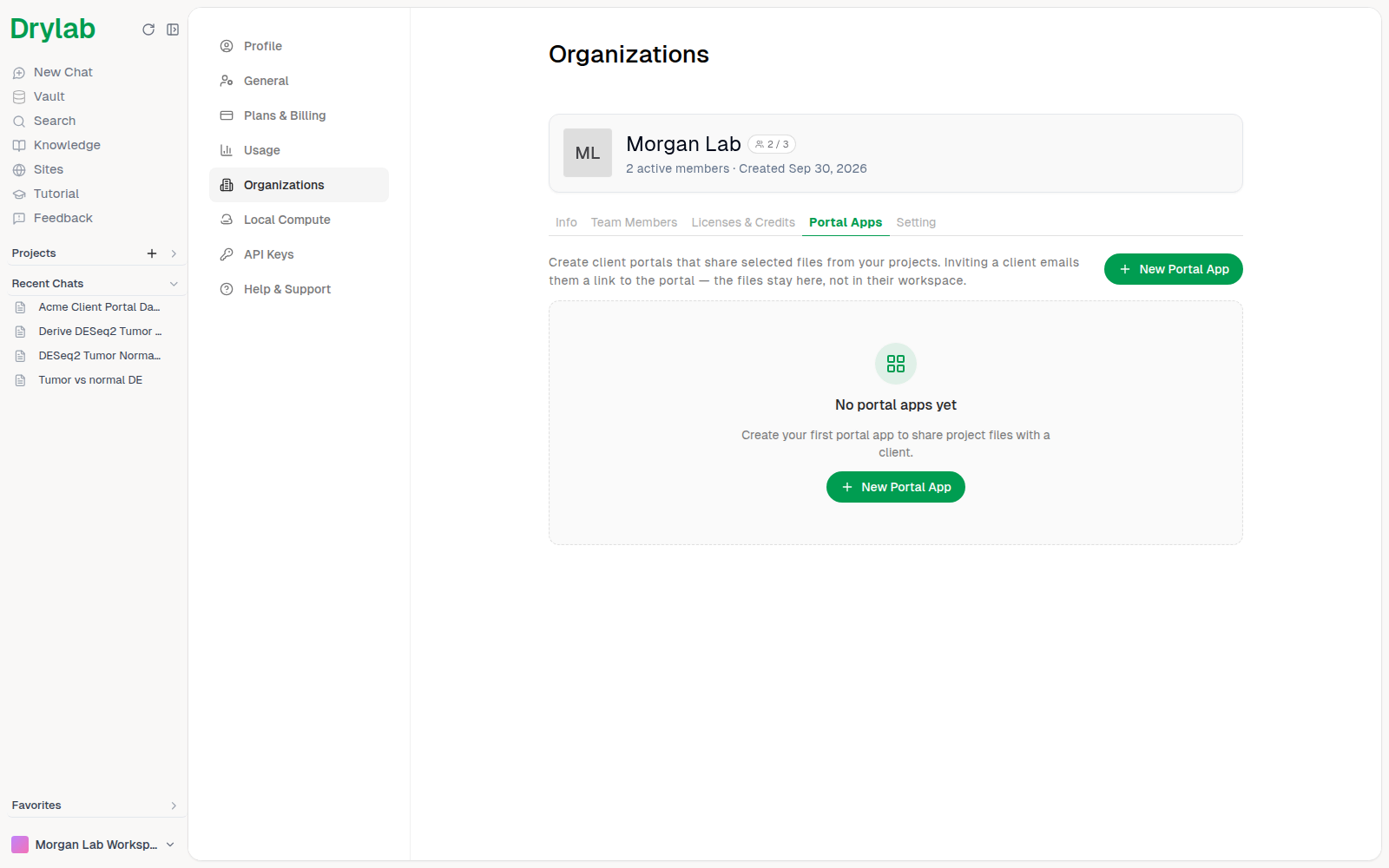Click the Profile user icon
This screenshot has width=1389, height=868.
coord(227,46)
